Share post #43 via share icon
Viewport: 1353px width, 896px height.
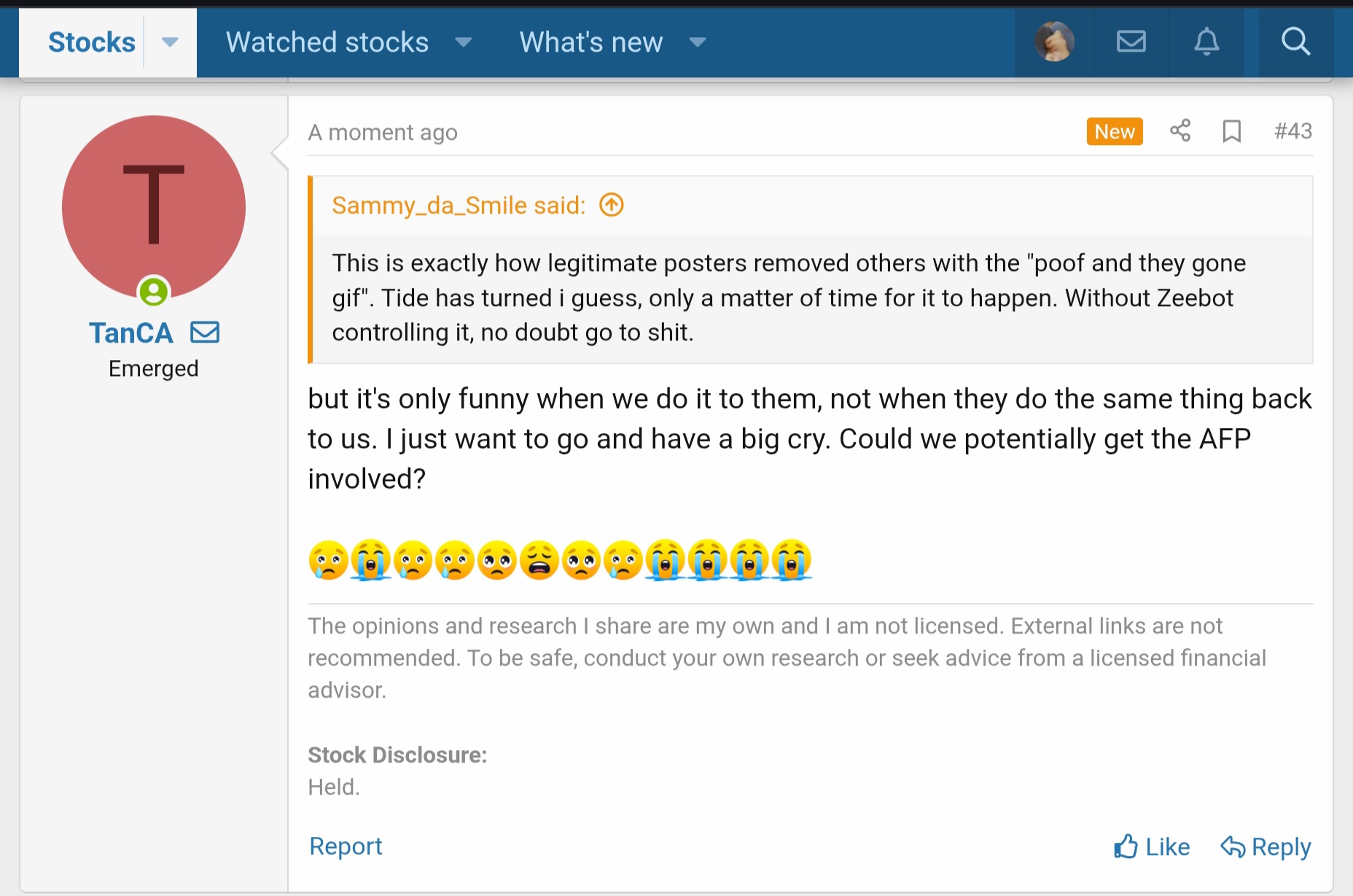point(1180,131)
